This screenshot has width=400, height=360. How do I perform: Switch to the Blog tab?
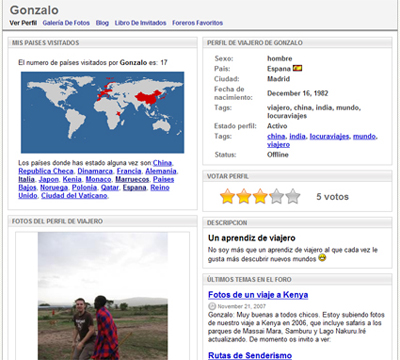(102, 23)
